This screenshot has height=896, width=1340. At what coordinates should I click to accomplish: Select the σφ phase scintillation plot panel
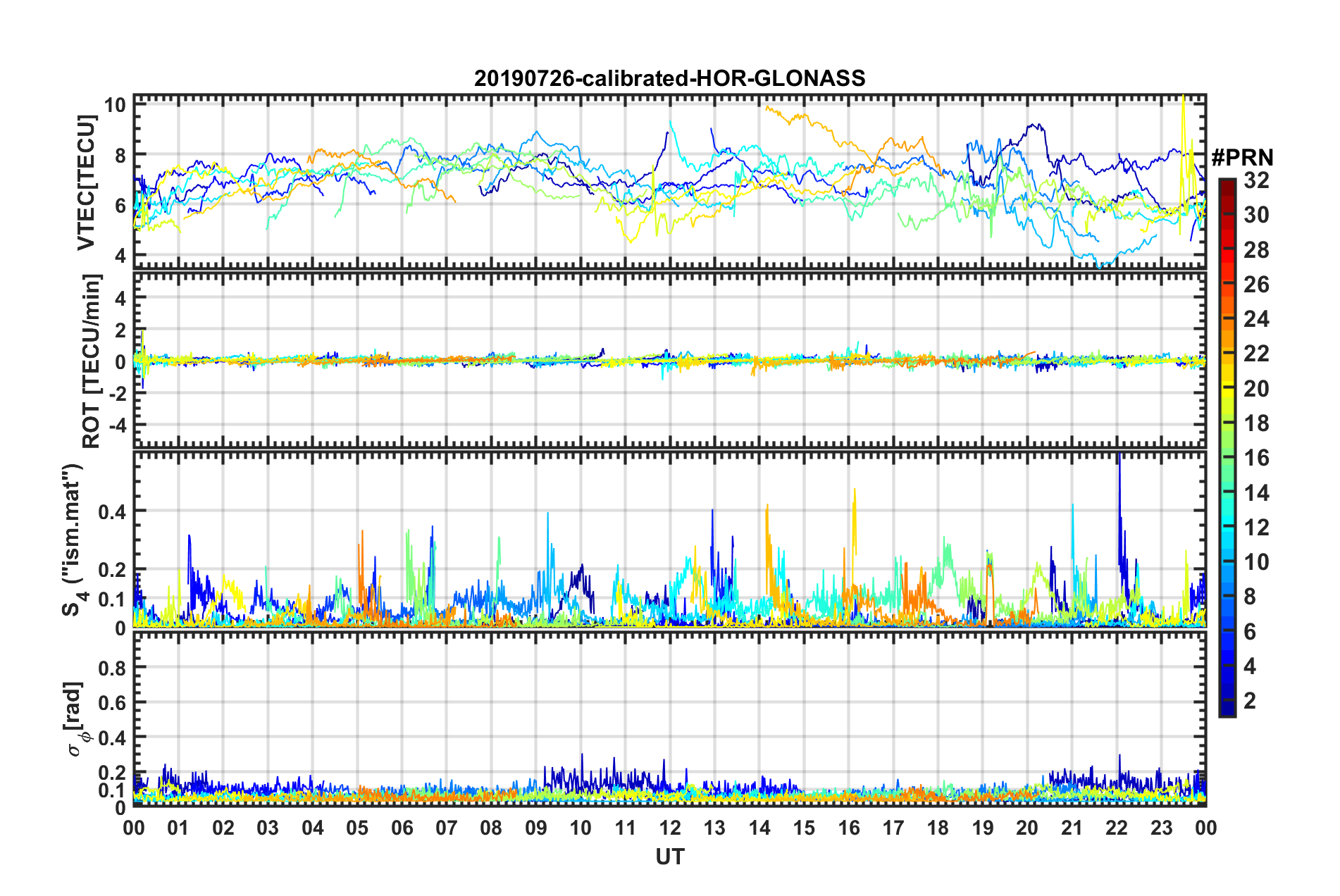tap(669, 719)
